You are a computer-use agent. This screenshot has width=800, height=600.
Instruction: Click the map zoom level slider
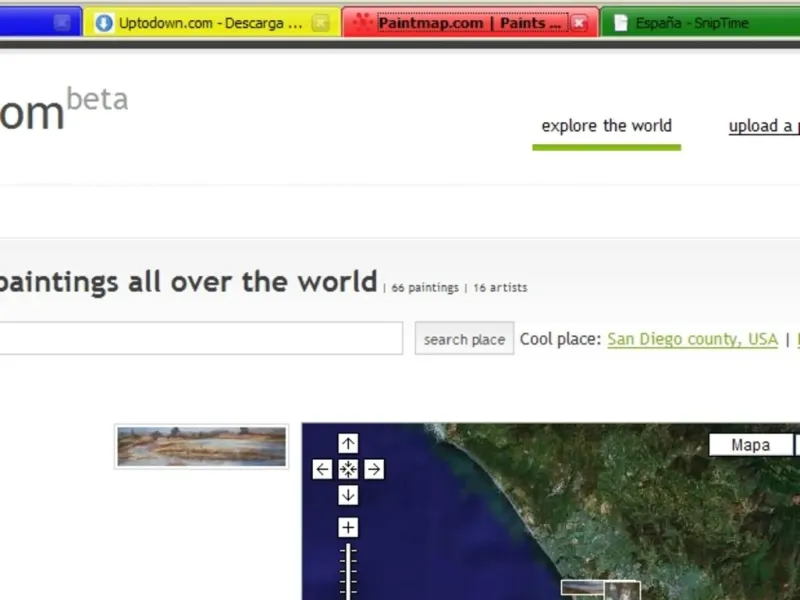[348, 571]
